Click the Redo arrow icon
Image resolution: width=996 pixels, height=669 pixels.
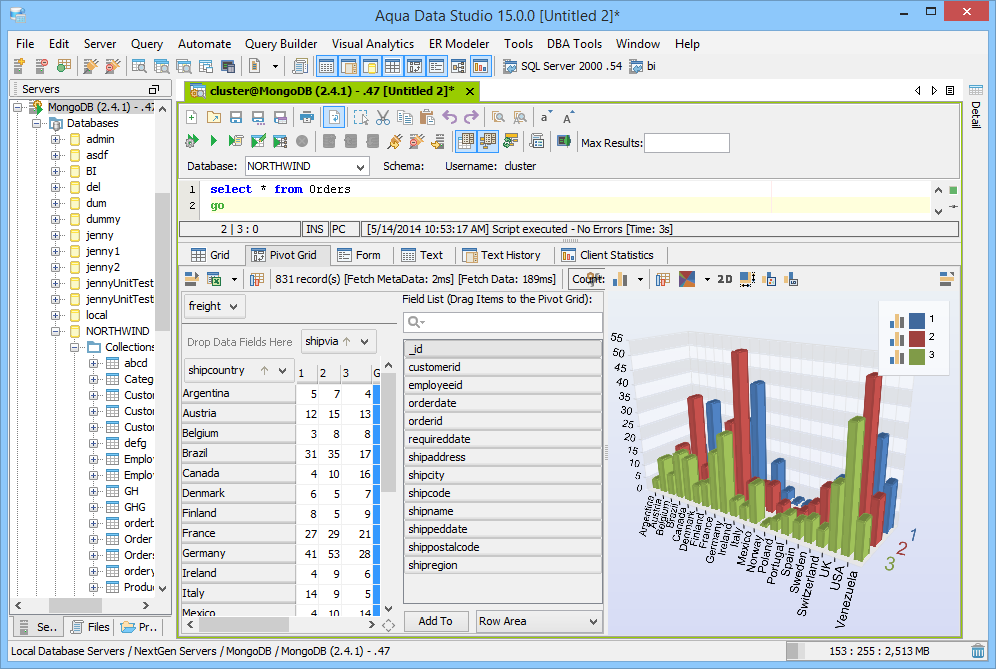click(x=471, y=117)
